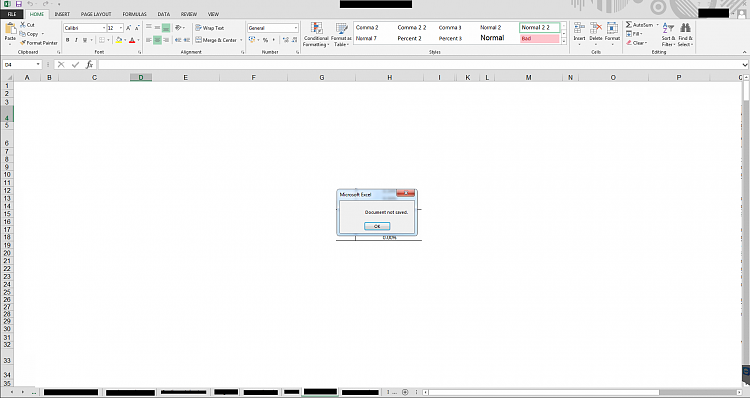Close the Microsoft Excel error dialog
The height and width of the screenshot is (398, 750).
click(406, 193)
